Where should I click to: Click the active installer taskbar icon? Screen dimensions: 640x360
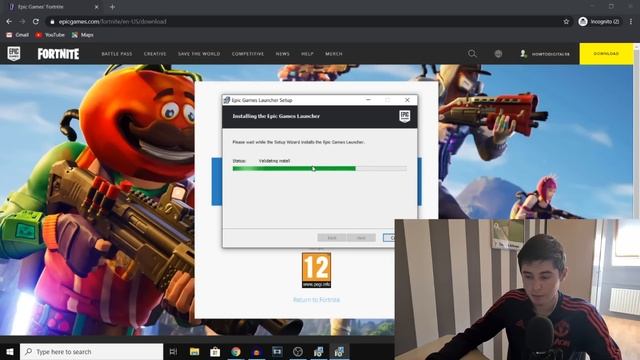(x=339, y=351)
